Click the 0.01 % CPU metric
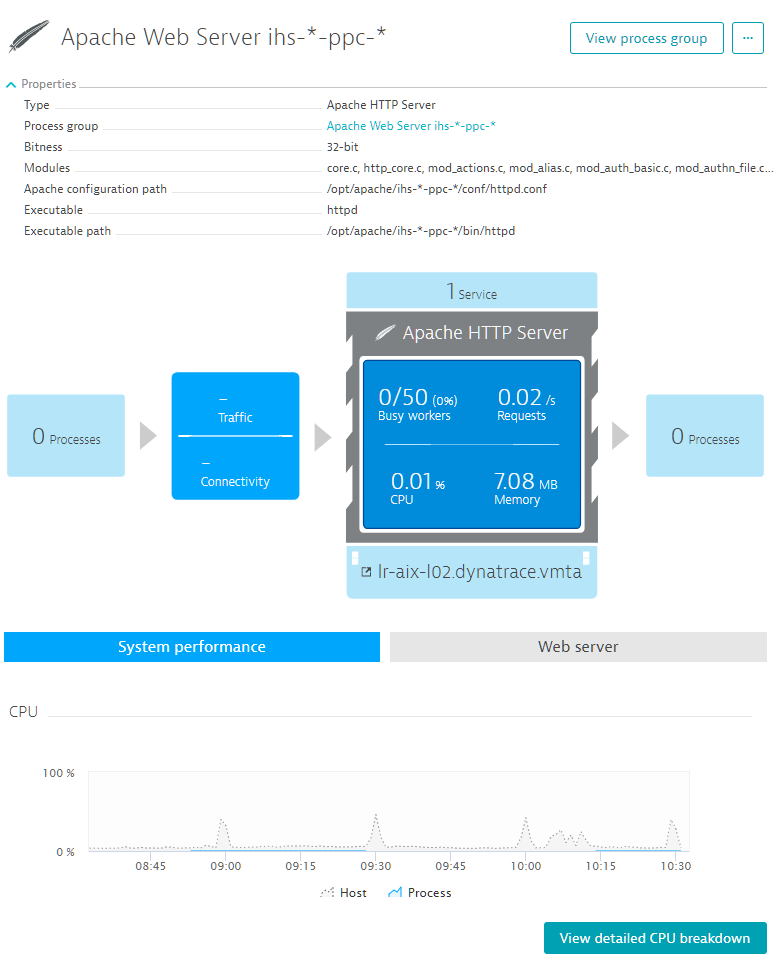The image size is (776, 967). coord(418,488)
